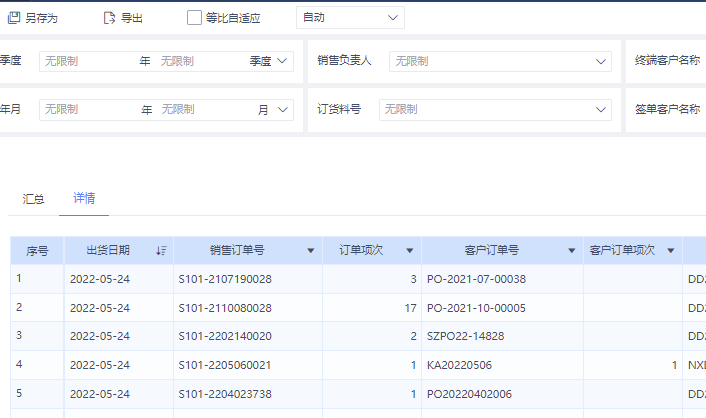Screen dimensions: 706x418
Task: Click the 另存为 label text
Action: 41,18
